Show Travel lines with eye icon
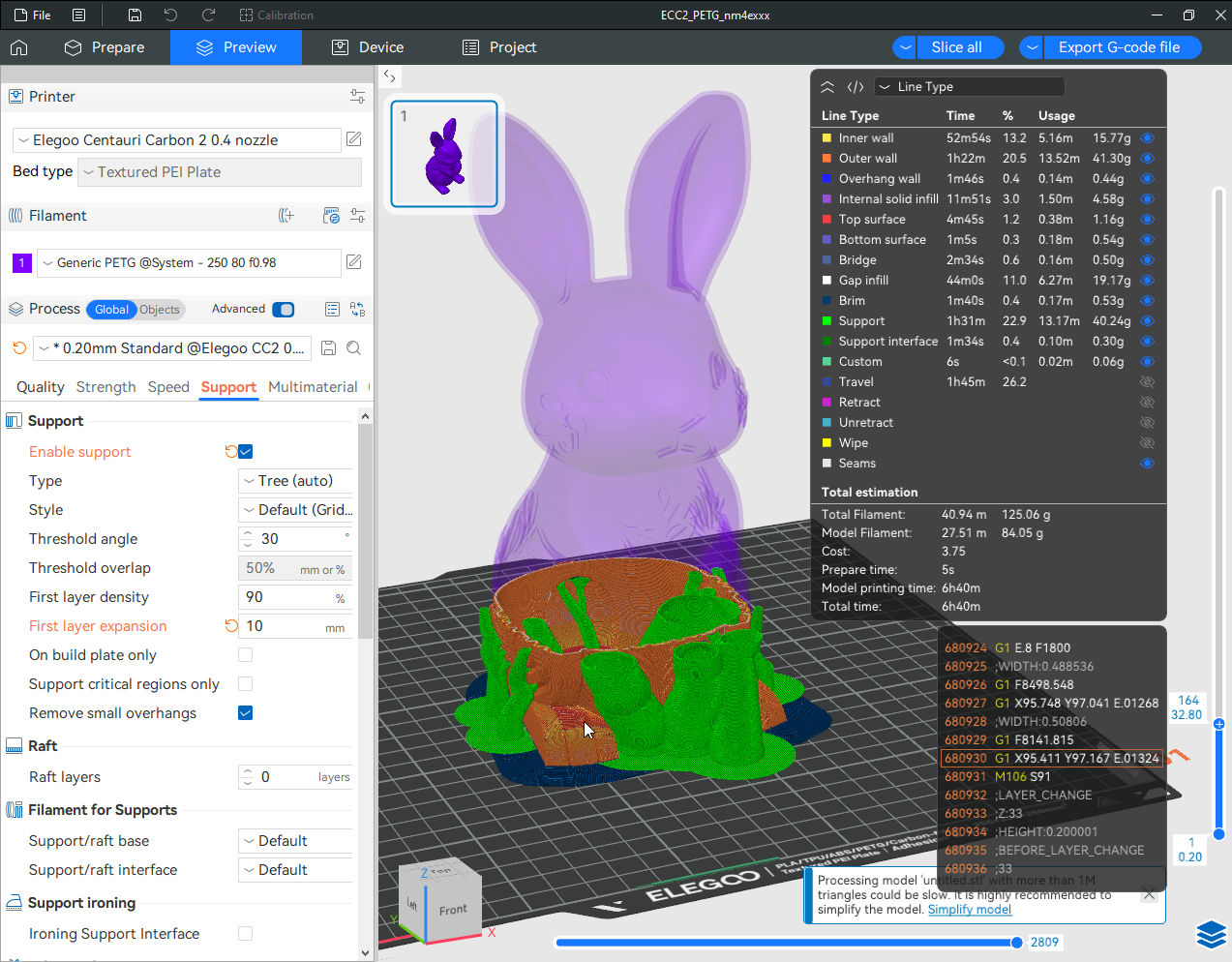 pyautogui.click(x=1148, y=382)
